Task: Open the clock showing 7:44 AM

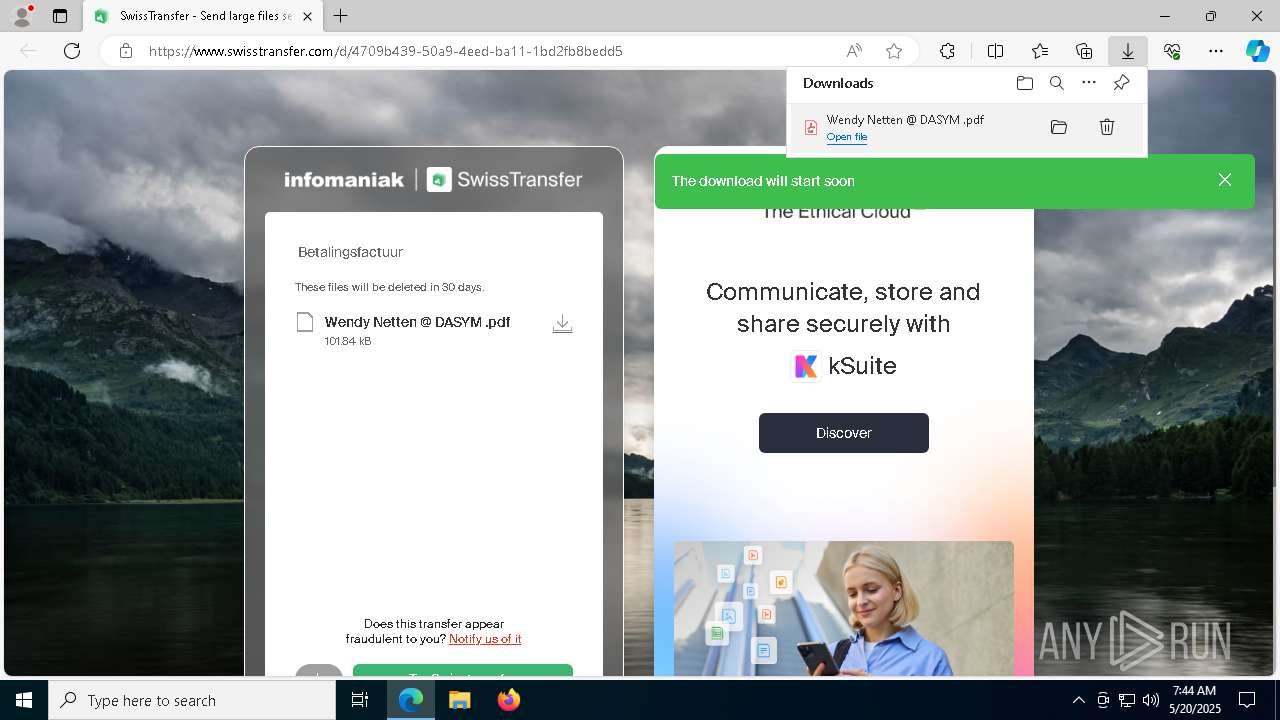Action: (1194, 700)
